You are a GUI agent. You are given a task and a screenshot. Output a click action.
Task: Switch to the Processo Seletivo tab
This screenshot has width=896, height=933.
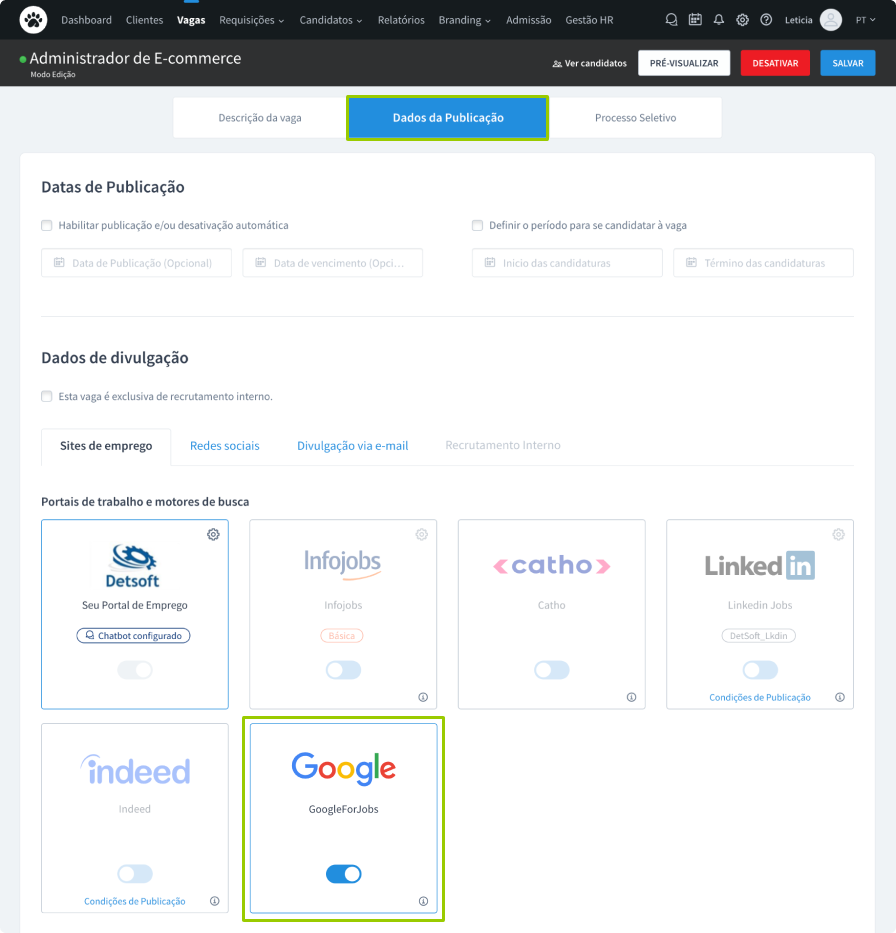coord(635,118)
